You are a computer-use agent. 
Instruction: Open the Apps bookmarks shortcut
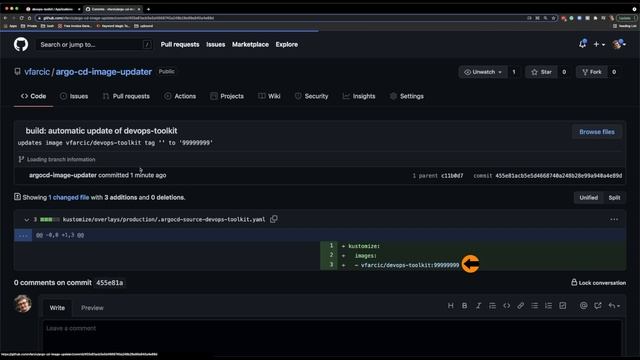pyautogui.click(x=11, y=26)
